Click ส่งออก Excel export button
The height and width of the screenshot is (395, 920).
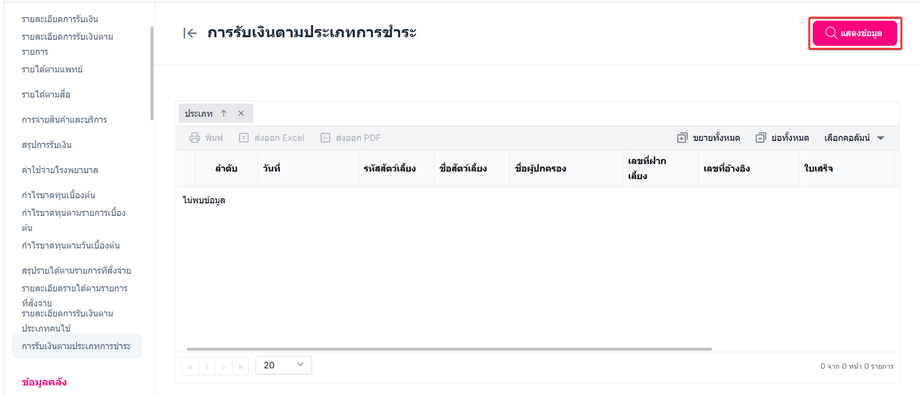pyautogui.click(x=272, y=138)
